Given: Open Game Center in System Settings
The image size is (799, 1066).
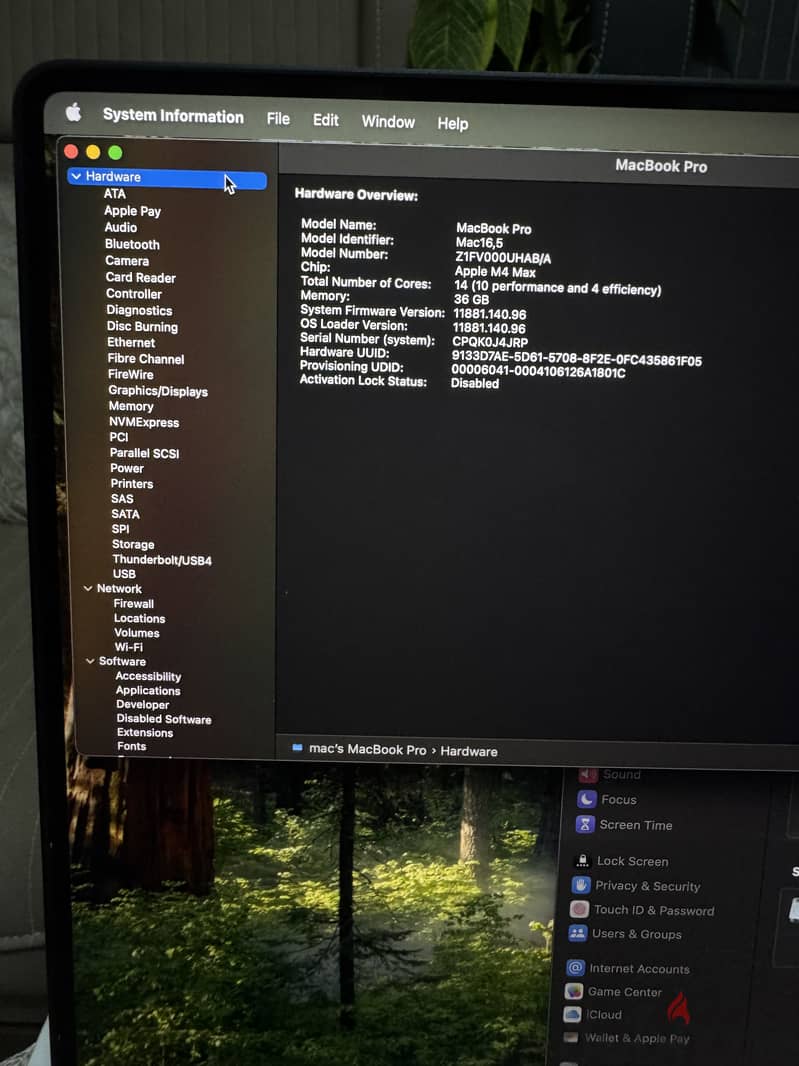Looking at the screenshot, I should point(613,992).
